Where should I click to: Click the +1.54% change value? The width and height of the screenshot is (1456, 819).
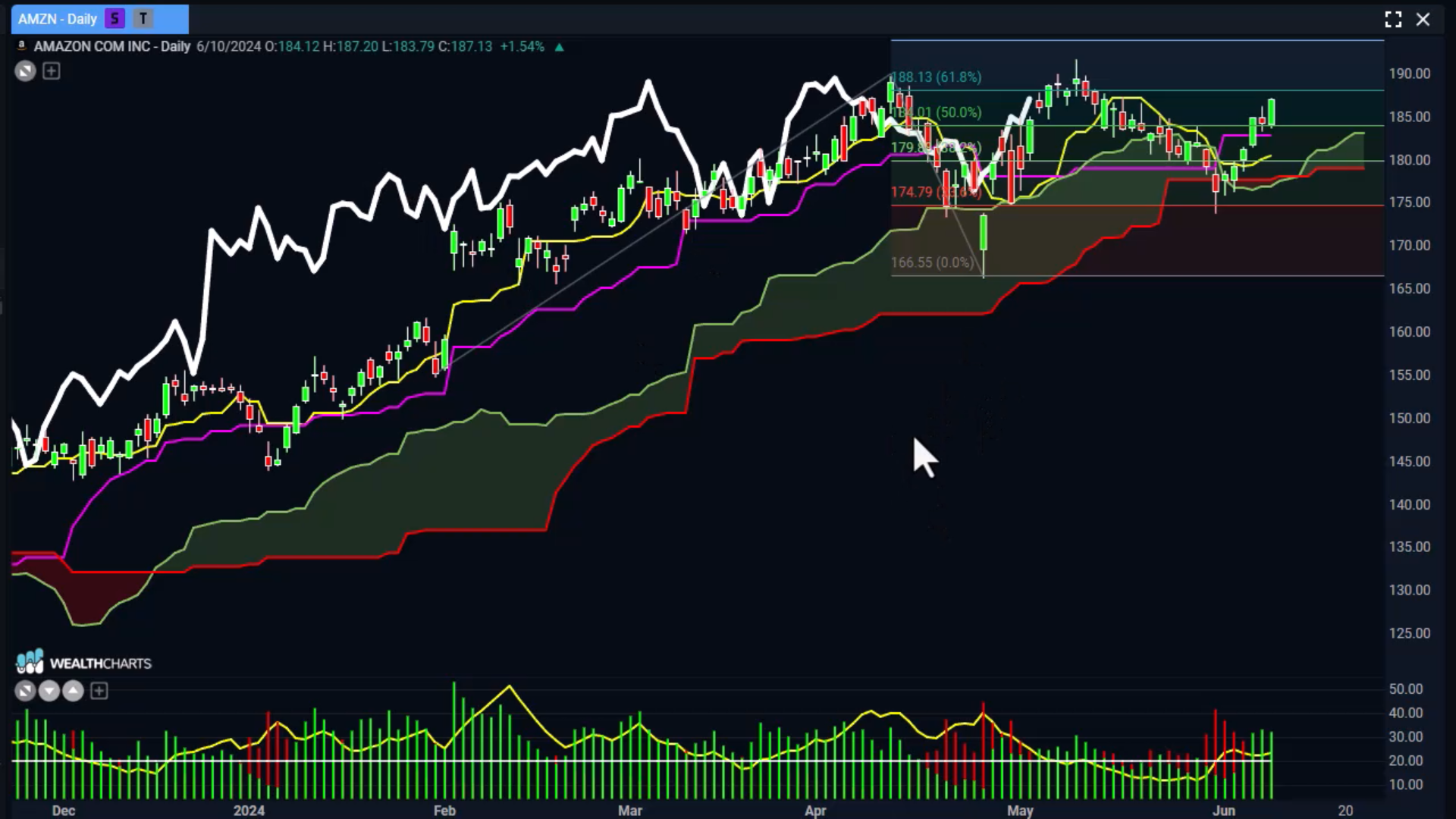tap(522, 46)
